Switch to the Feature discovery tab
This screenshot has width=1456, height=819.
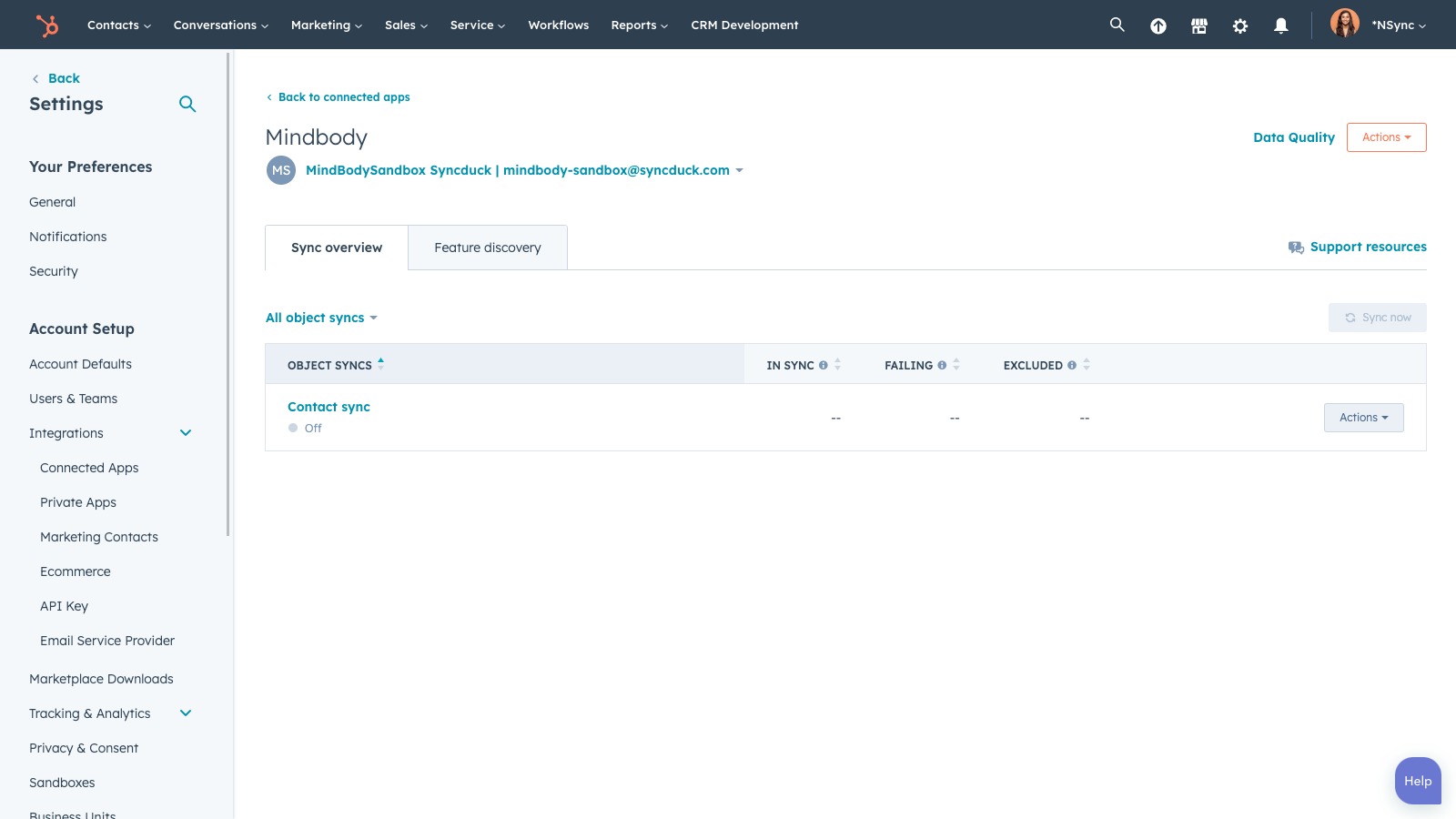488,248
